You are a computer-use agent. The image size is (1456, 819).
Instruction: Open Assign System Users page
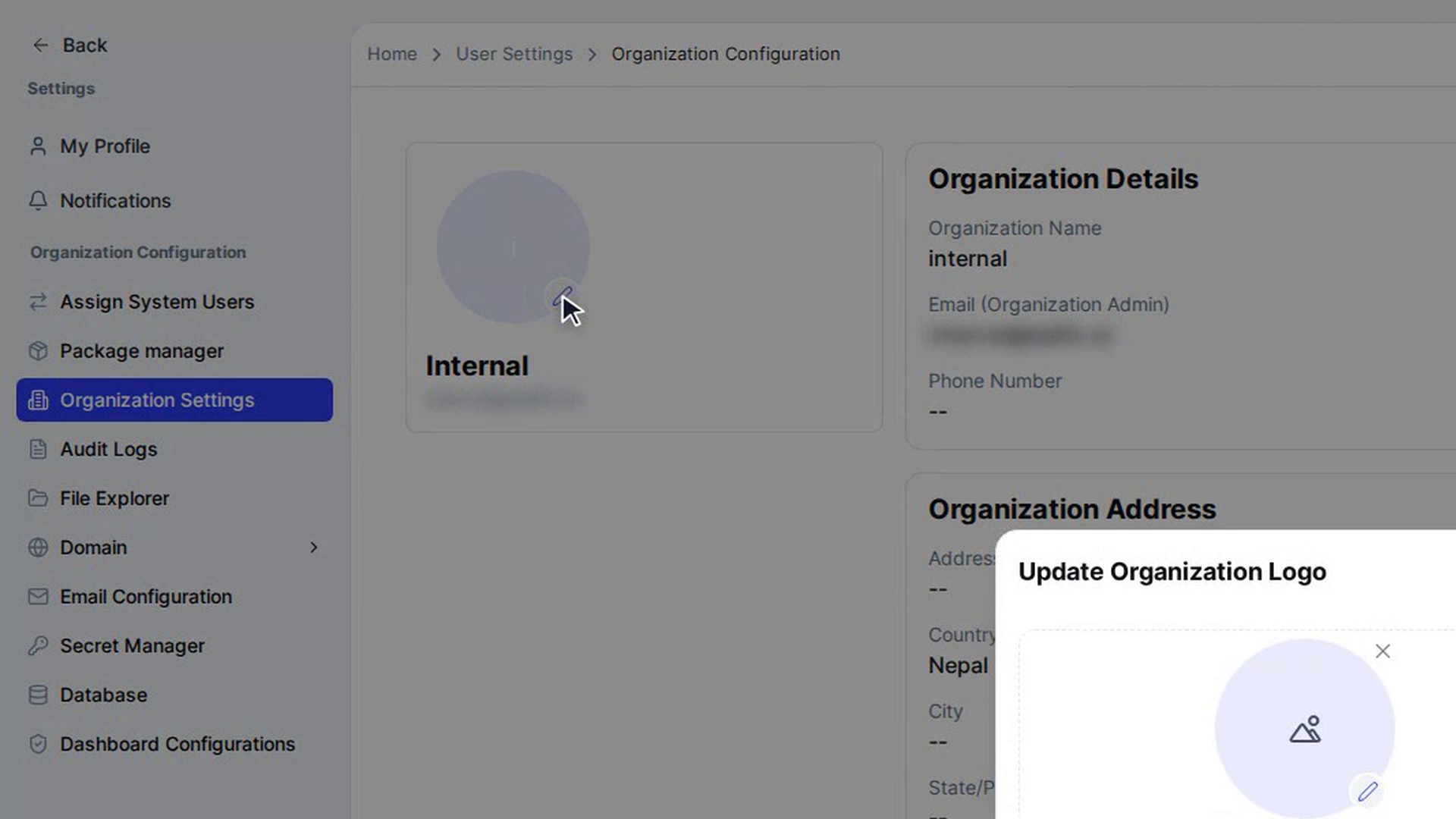(x=174, y=302)
